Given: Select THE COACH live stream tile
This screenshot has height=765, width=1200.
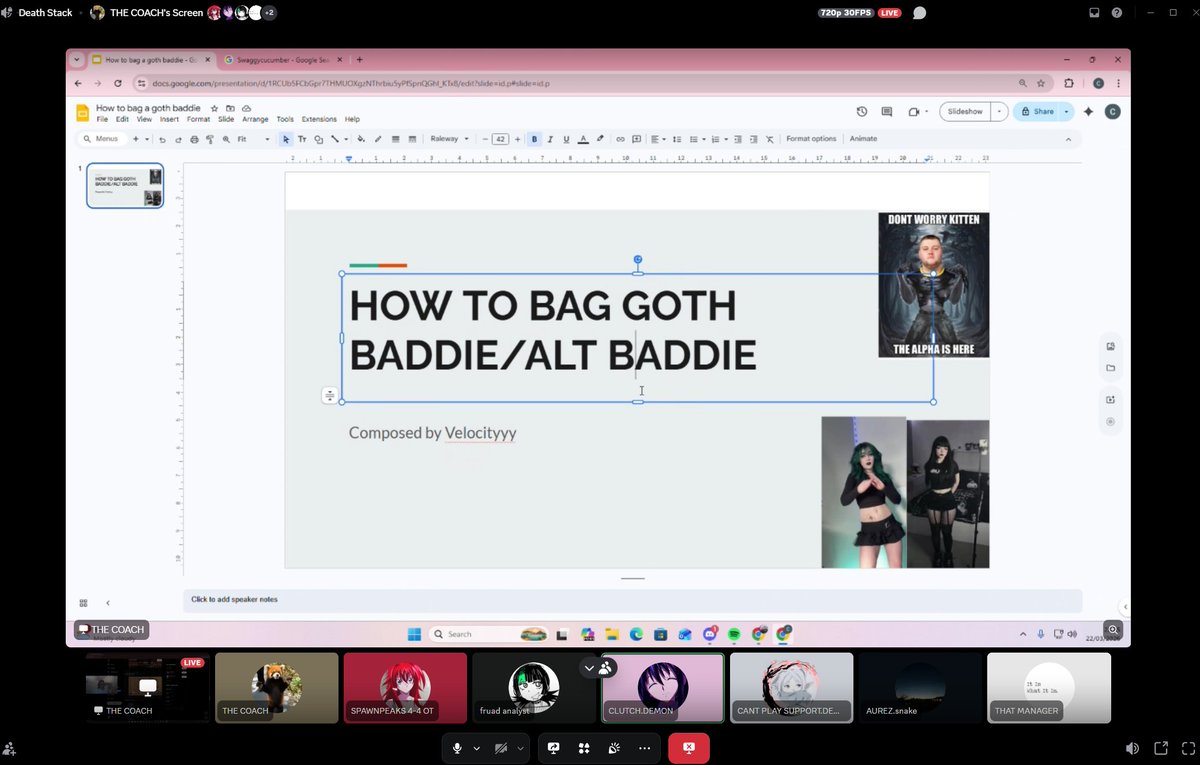Looking at the screenshot, I should [x=147, y=688].
